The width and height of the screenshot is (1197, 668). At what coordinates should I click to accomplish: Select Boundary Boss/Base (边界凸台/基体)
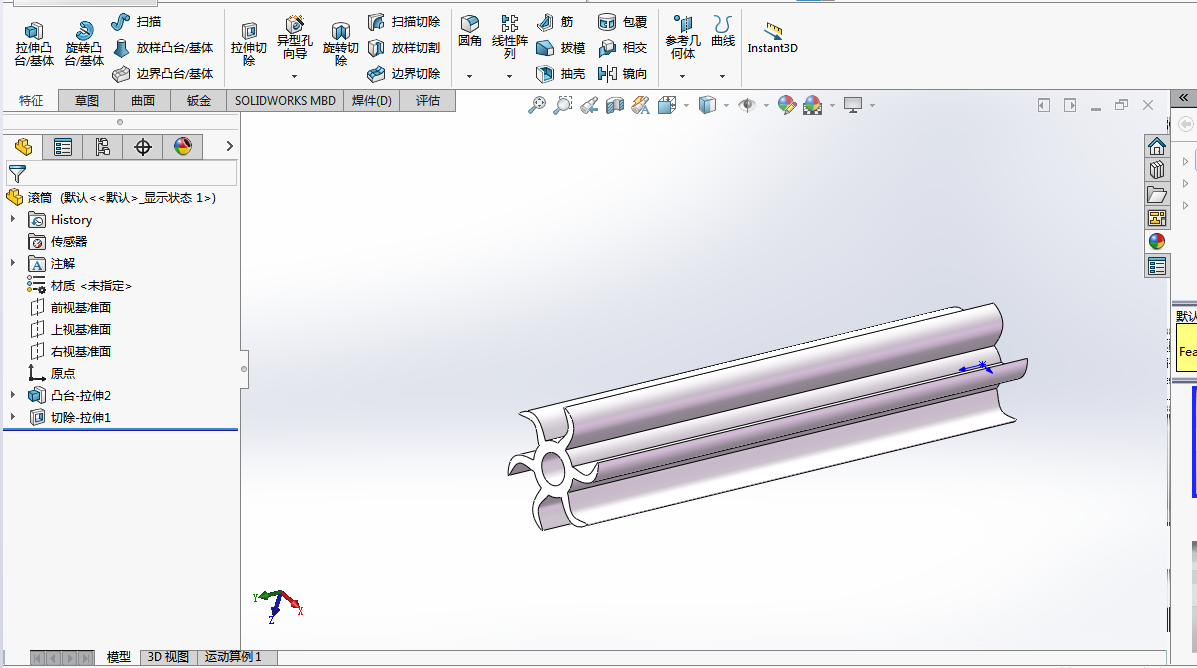pos(163,74)
